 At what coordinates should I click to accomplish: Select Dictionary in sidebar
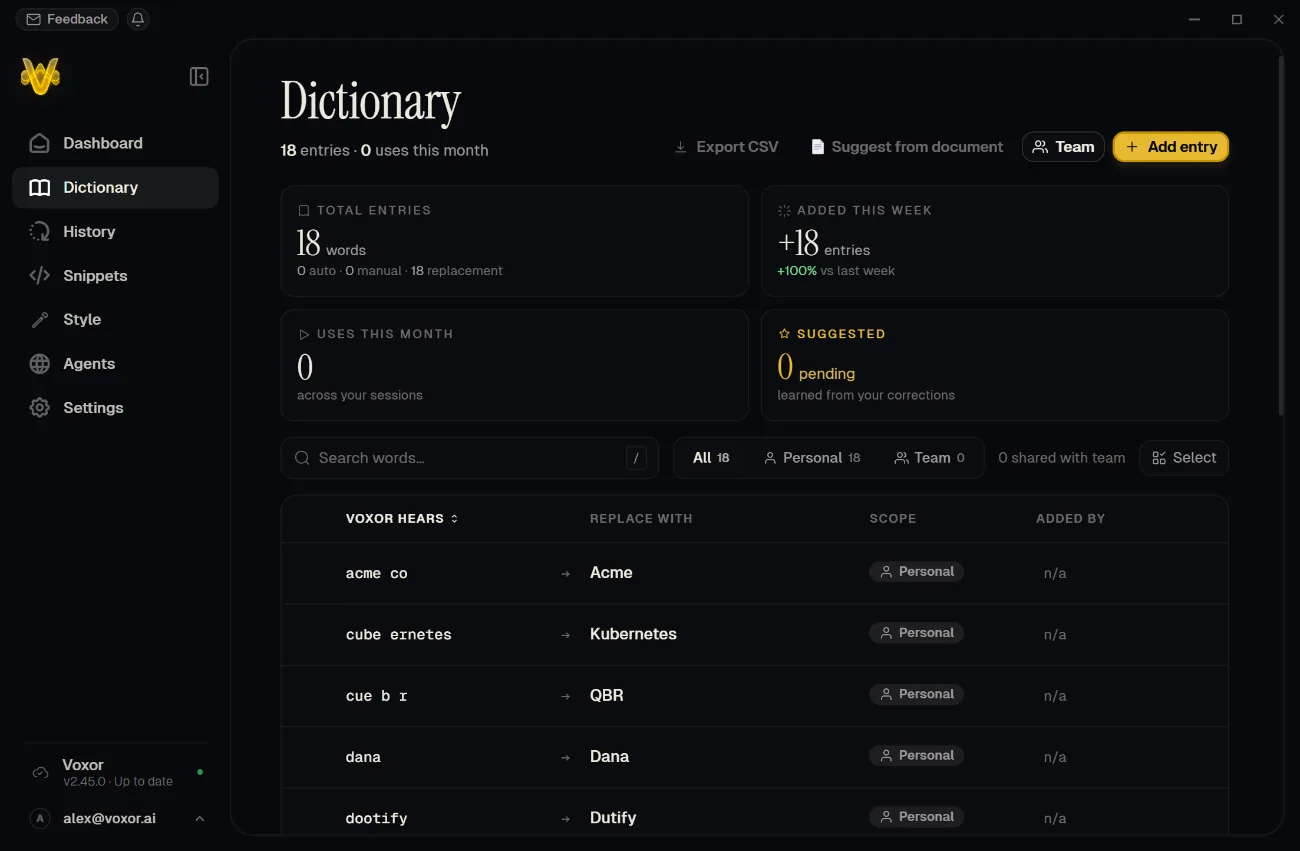tap(115, 187)
